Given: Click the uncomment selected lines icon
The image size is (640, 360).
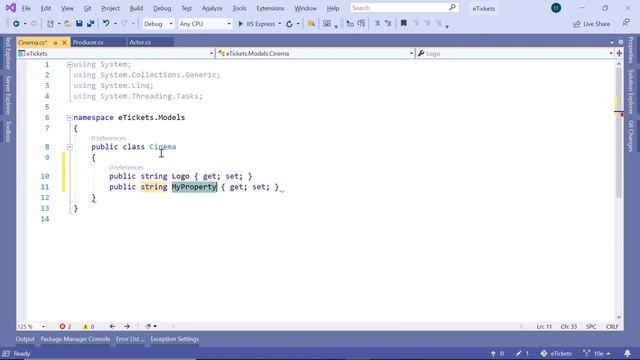Looking at the screenshot, I should point(388,24).
